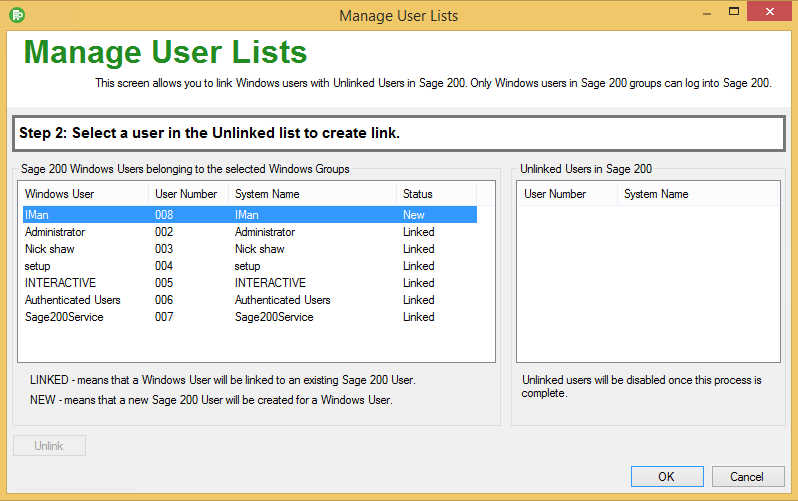
Task: Click Linked status in Sage200Service row
Action: (419, 317)
